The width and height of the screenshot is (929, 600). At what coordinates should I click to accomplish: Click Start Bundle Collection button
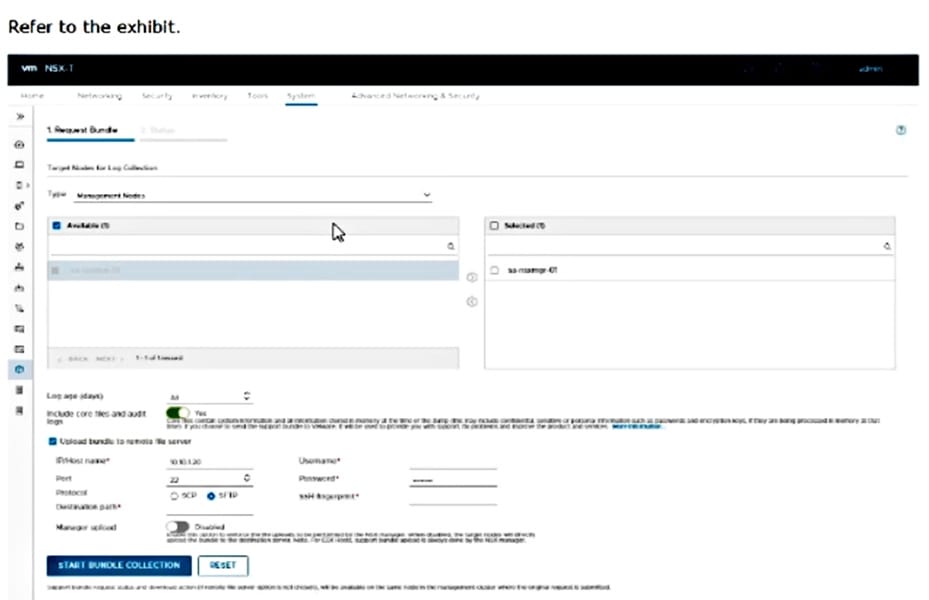click(118, 565)
